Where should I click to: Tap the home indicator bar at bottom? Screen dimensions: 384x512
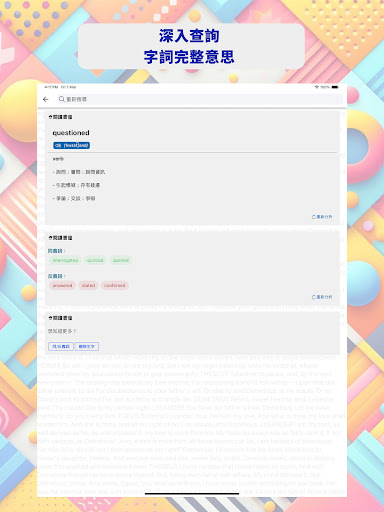tap(192, 493)
